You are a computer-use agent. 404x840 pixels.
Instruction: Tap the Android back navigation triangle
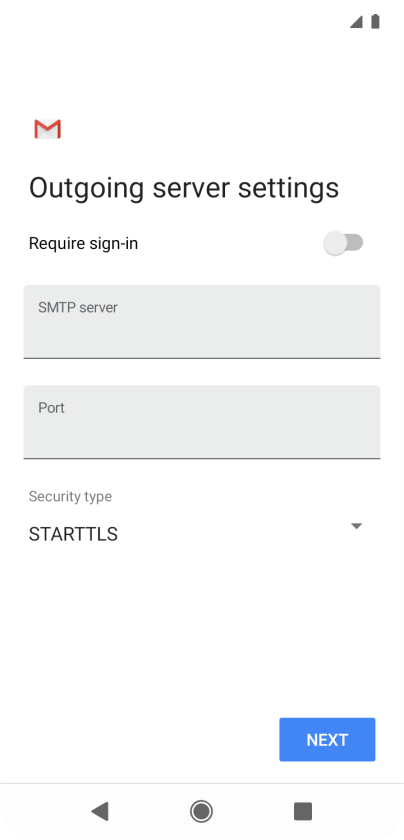[100, 811]
